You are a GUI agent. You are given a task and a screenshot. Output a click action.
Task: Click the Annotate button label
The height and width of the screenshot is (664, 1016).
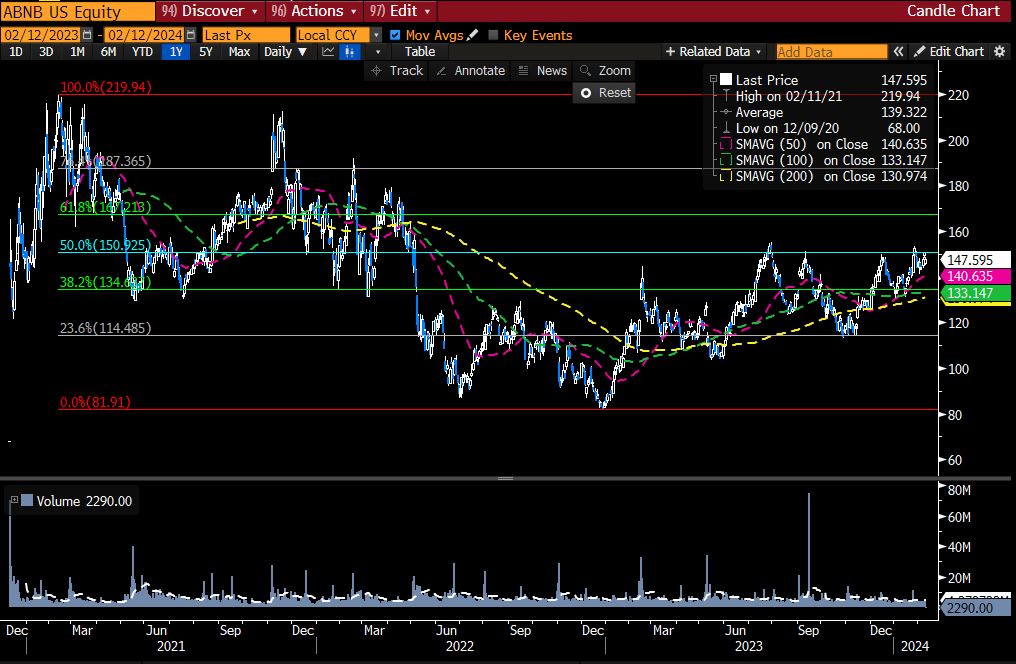pyautogui.click(x=479, y=71)
